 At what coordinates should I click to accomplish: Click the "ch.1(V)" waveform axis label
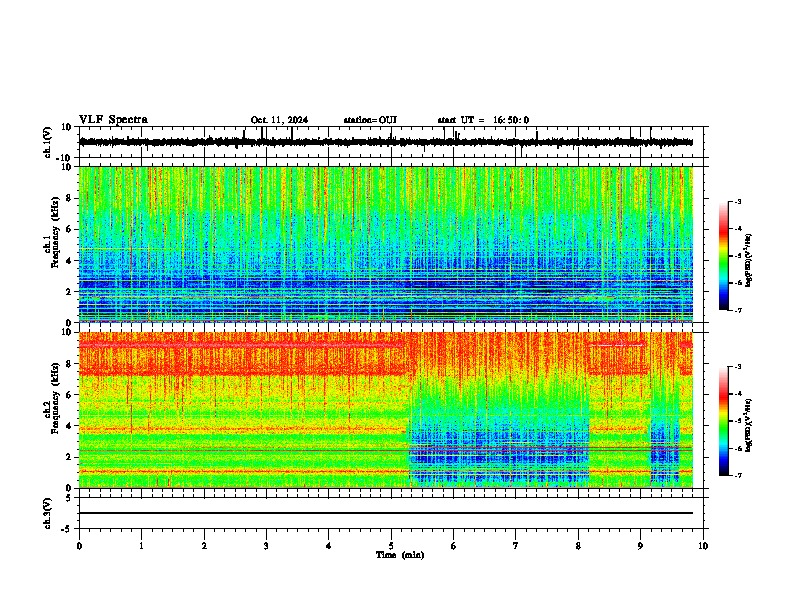(x=47, y=142)
